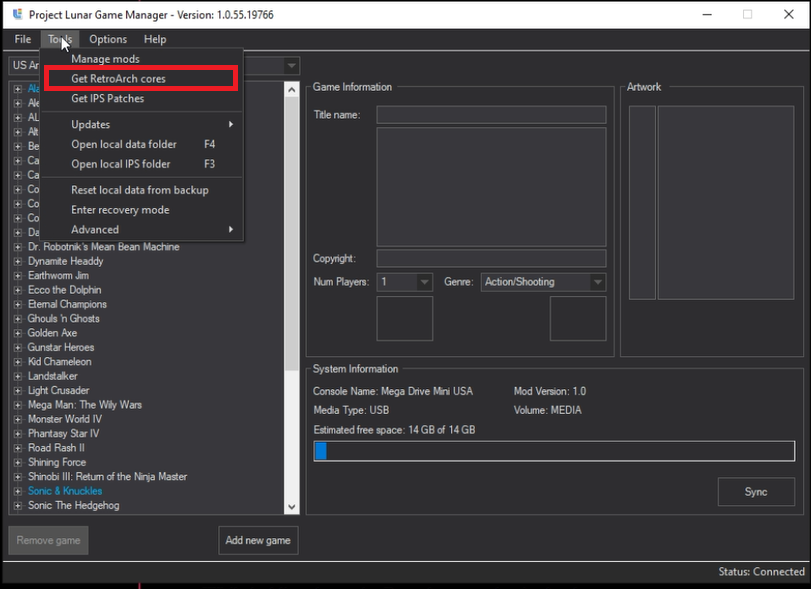Click the Sync button
811x589 pixels.
(756, 492)
